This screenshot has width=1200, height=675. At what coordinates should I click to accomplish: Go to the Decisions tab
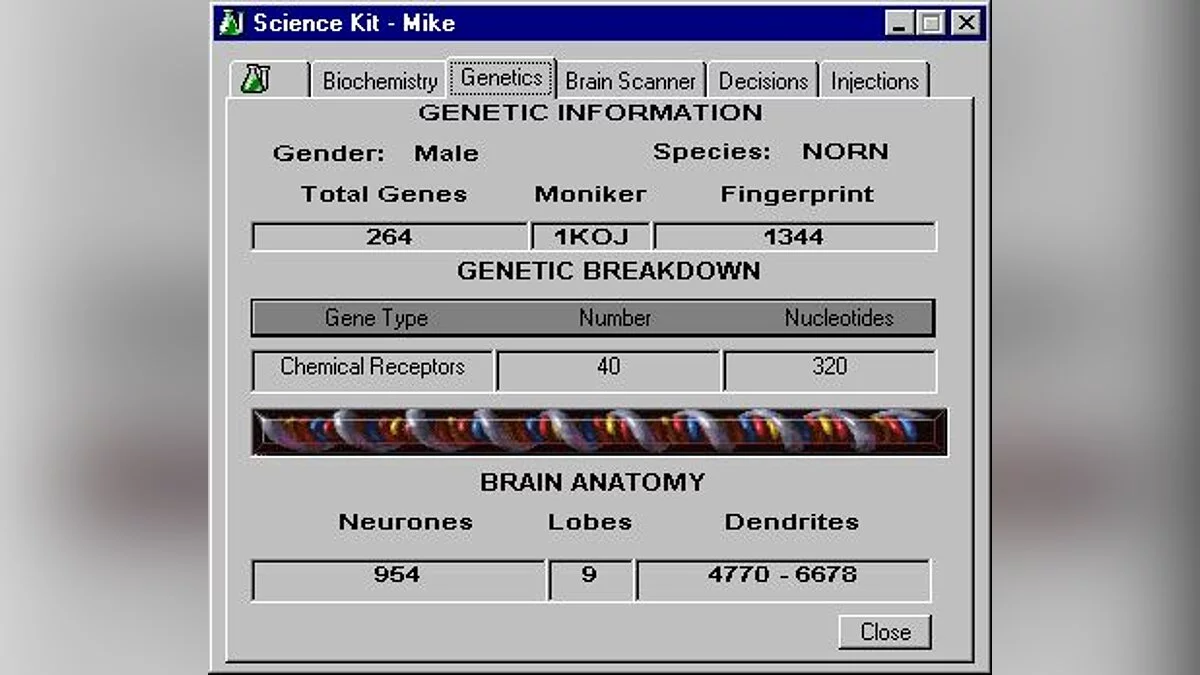point(762,81)
